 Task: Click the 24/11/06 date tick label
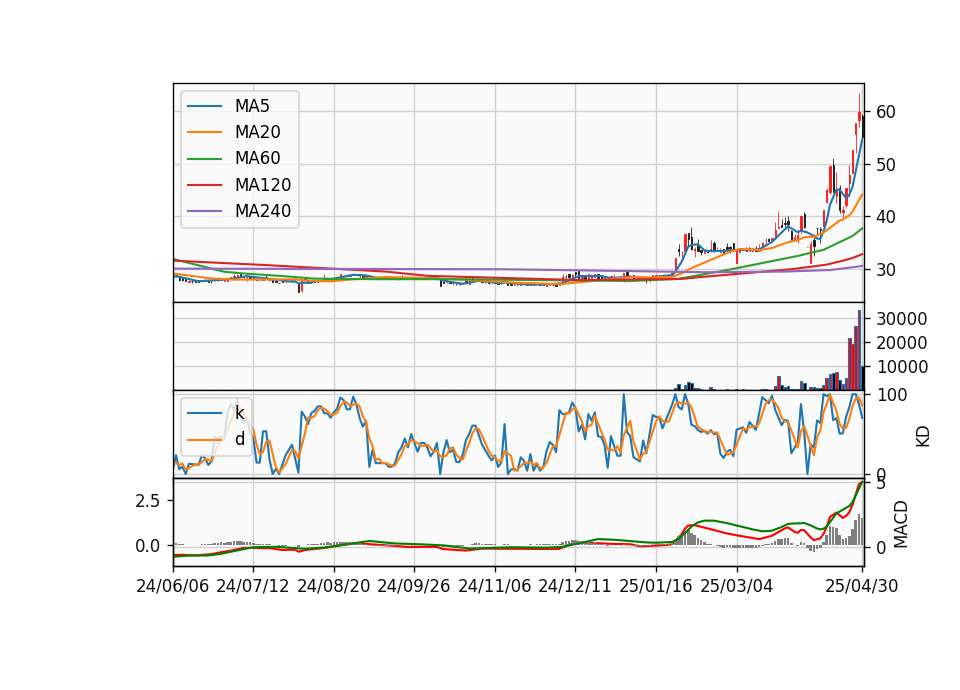(495, 586)
